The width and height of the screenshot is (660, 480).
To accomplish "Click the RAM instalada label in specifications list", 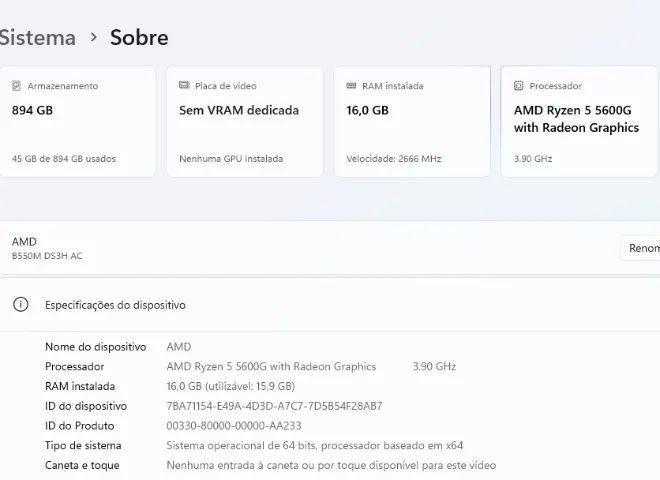I will (x=80, y=387).
